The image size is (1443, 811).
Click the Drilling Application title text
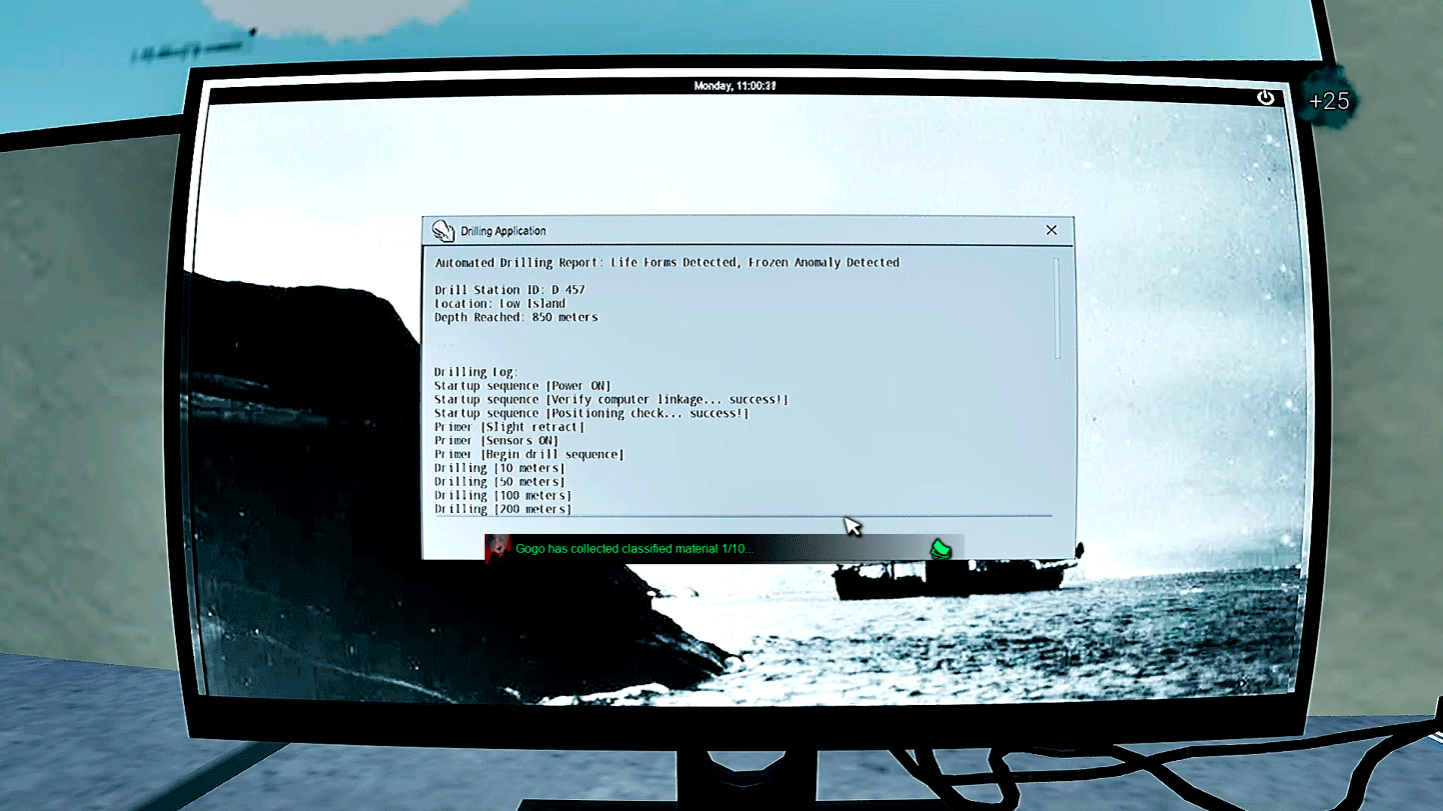point(503,231)
